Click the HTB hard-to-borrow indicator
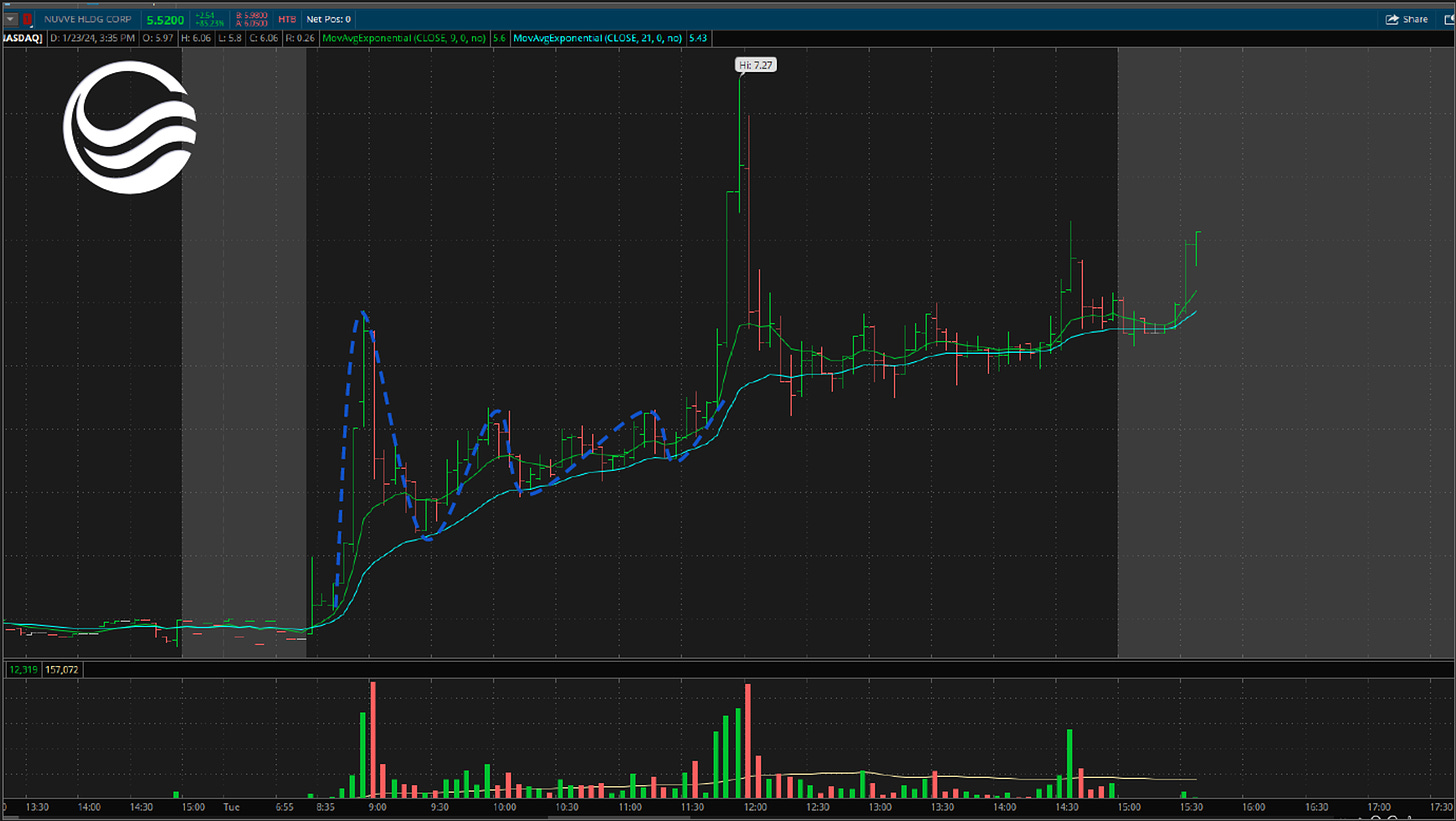The image size is (1456, 821). pos(286,19)
